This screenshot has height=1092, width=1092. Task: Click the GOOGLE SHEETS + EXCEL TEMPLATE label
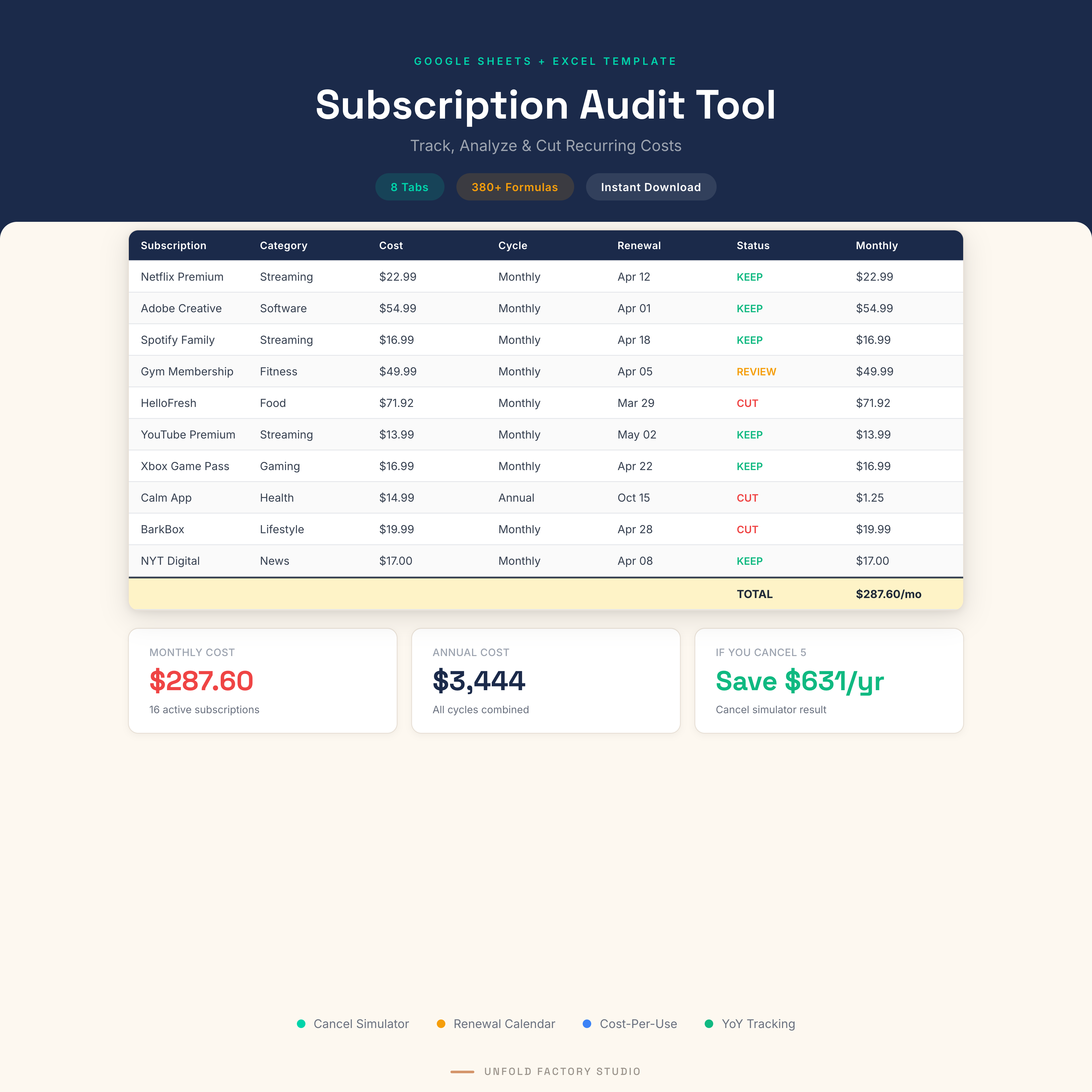[545, 61]
